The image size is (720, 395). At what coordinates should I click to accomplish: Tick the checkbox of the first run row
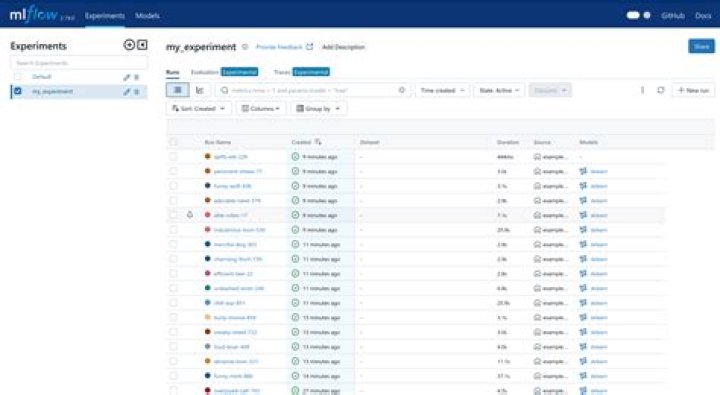tap(173, 157)
